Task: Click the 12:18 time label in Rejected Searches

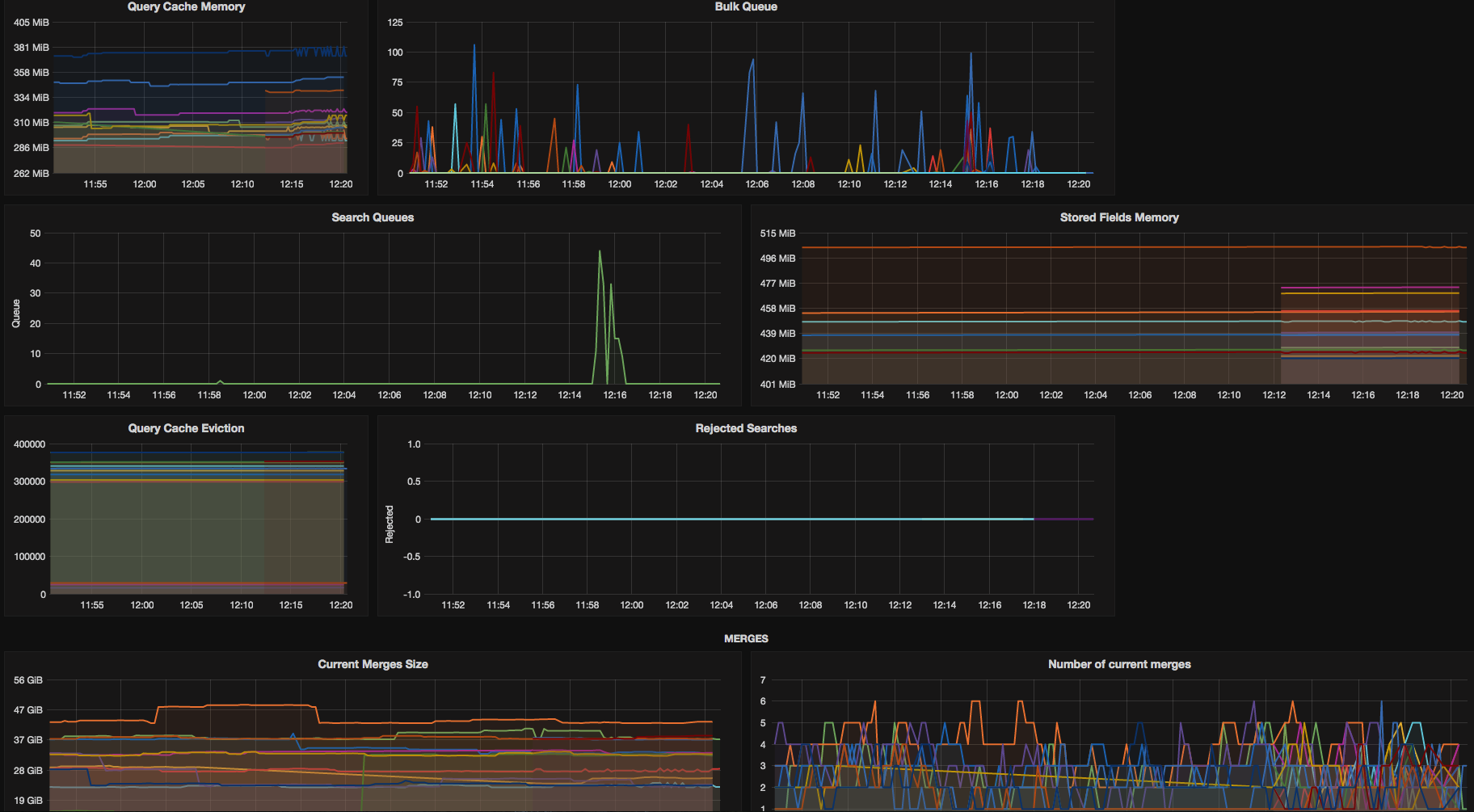Action: [1034, 605]
